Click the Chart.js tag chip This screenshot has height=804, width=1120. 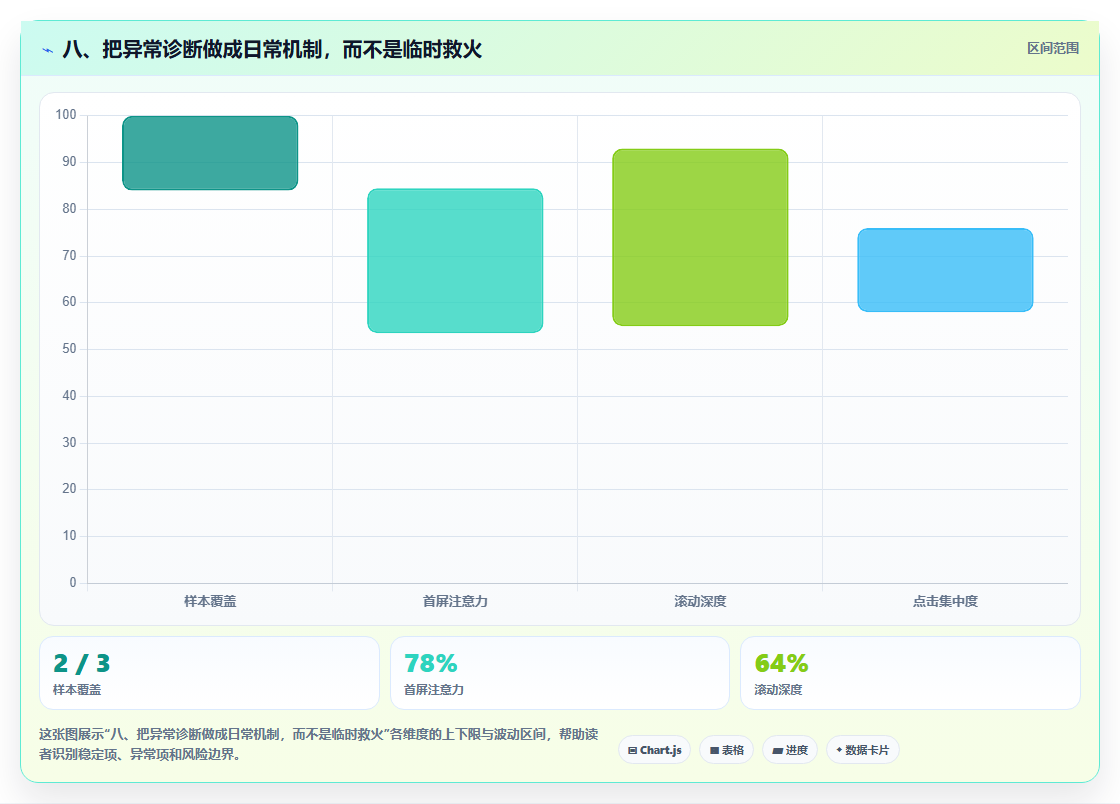[x=654, y=750]
